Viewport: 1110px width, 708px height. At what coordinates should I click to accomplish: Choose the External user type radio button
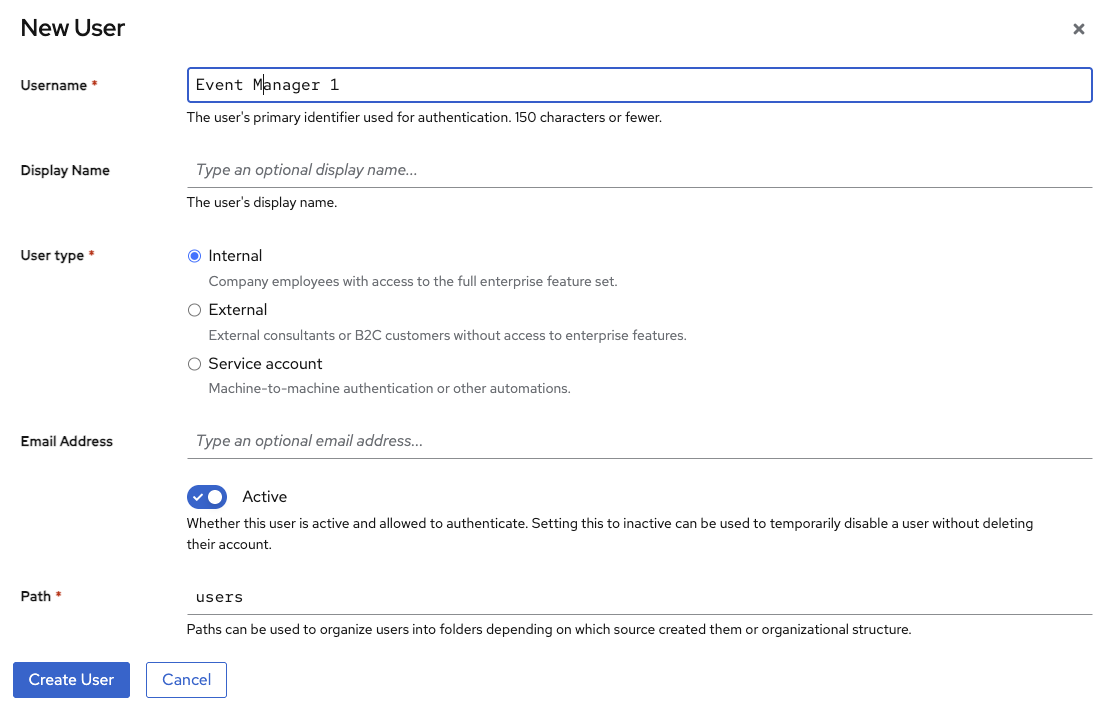click(x=195, y=310)
